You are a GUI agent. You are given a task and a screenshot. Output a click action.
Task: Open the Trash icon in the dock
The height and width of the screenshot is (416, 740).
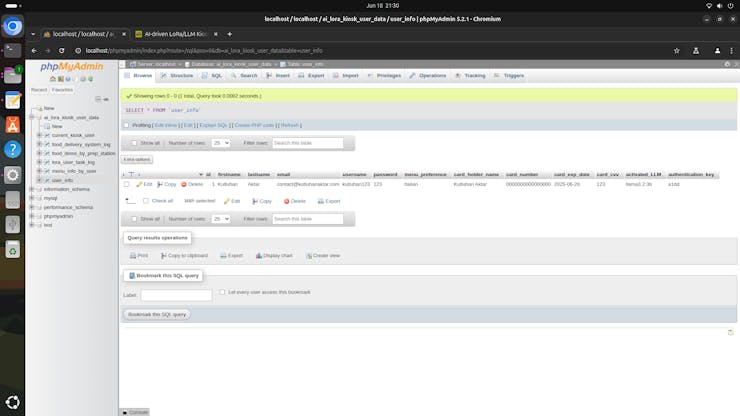pyautogui.click(x=13, y=250)
